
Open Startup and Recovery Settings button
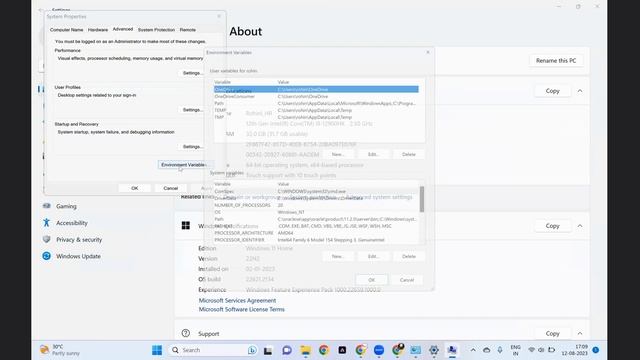192,147
